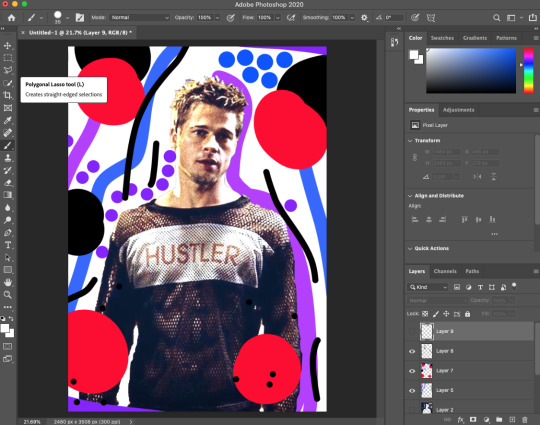Select the Rectangular Marquee tool
This screenshot has height=425, width=540.
[8, 58]
